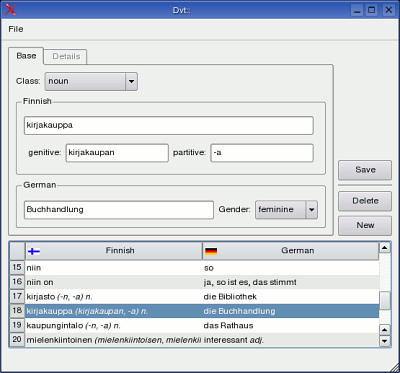Viewport: 400px width, 373px height.
Task: Sort by the Finnish column header
Action: (x=114, y=251)
